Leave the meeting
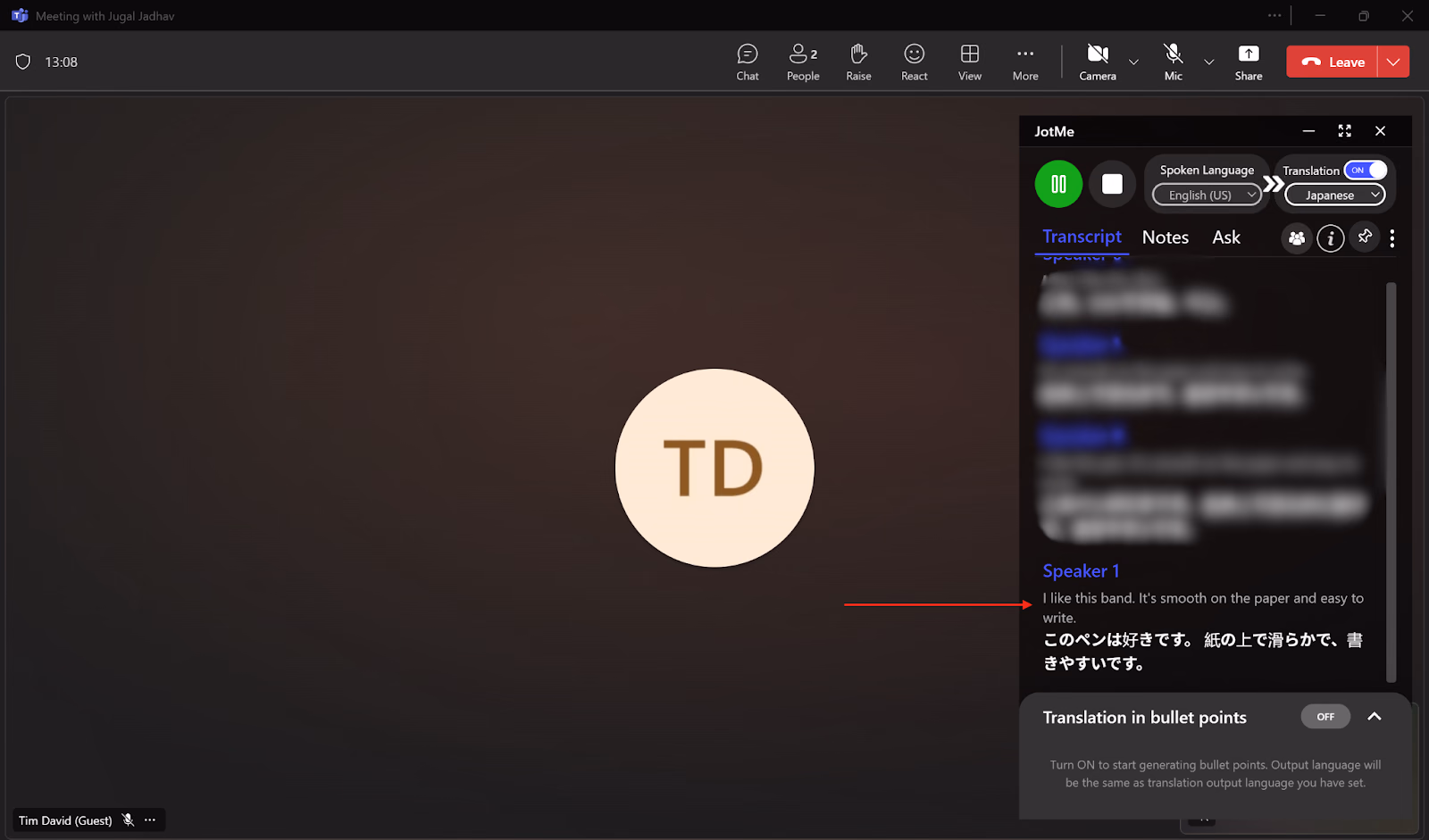 1333,62
